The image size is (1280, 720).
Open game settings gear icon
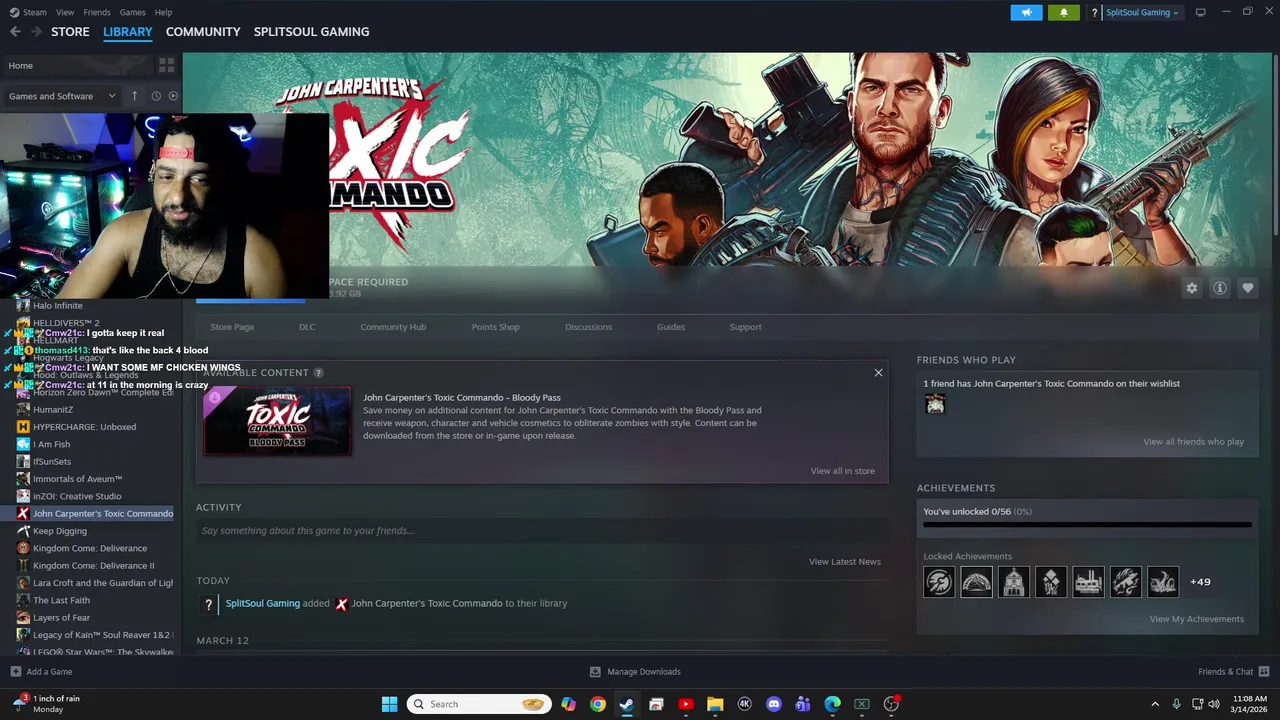1191,288
